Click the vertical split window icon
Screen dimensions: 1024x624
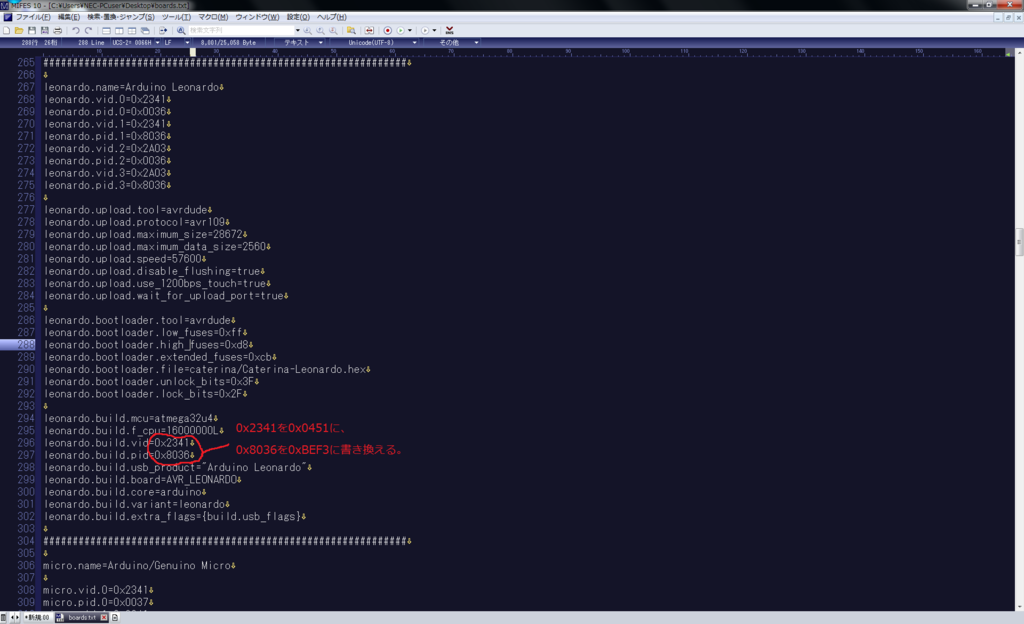coord(120,30)
